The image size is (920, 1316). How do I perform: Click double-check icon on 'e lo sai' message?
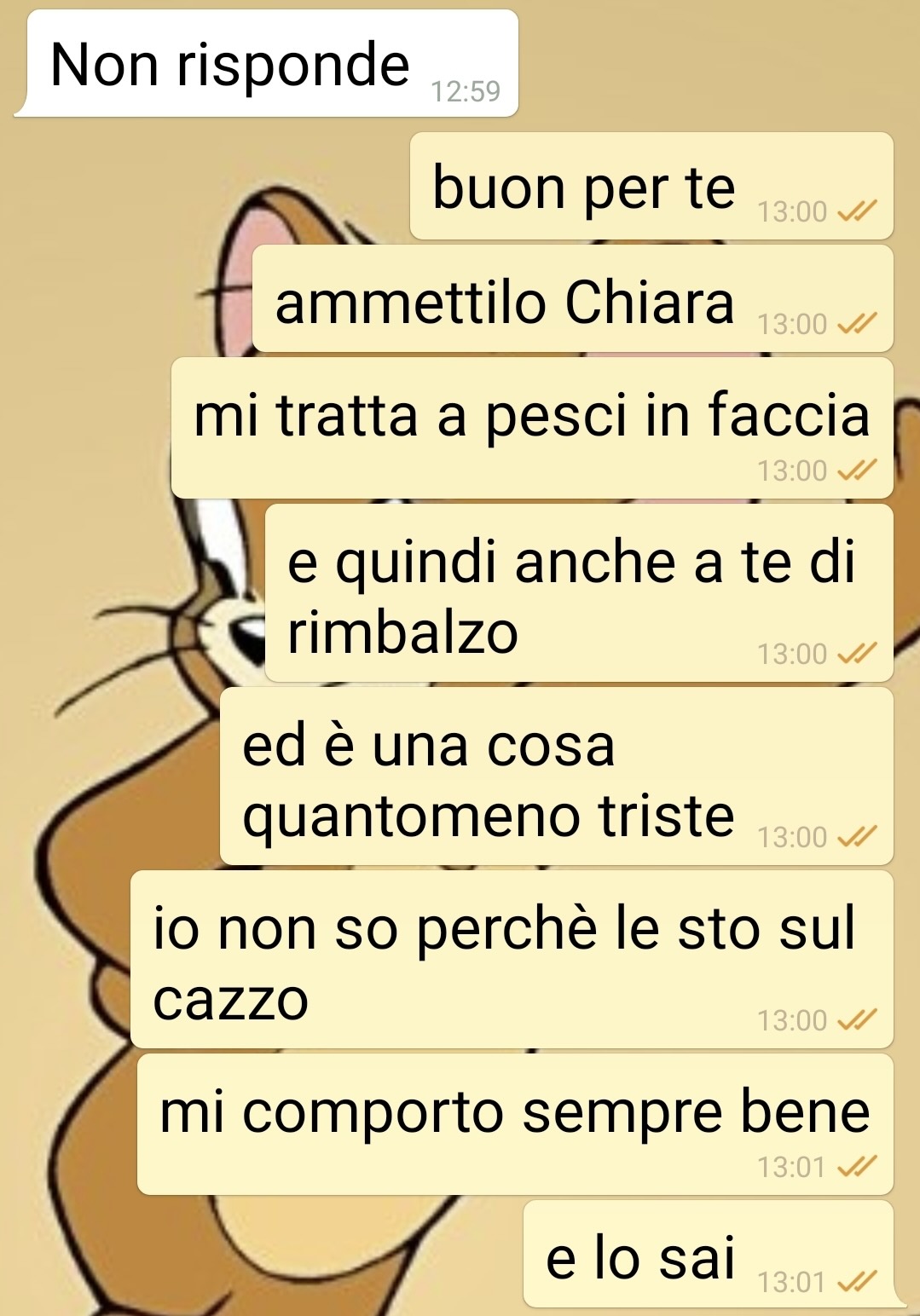[857, 1282]
